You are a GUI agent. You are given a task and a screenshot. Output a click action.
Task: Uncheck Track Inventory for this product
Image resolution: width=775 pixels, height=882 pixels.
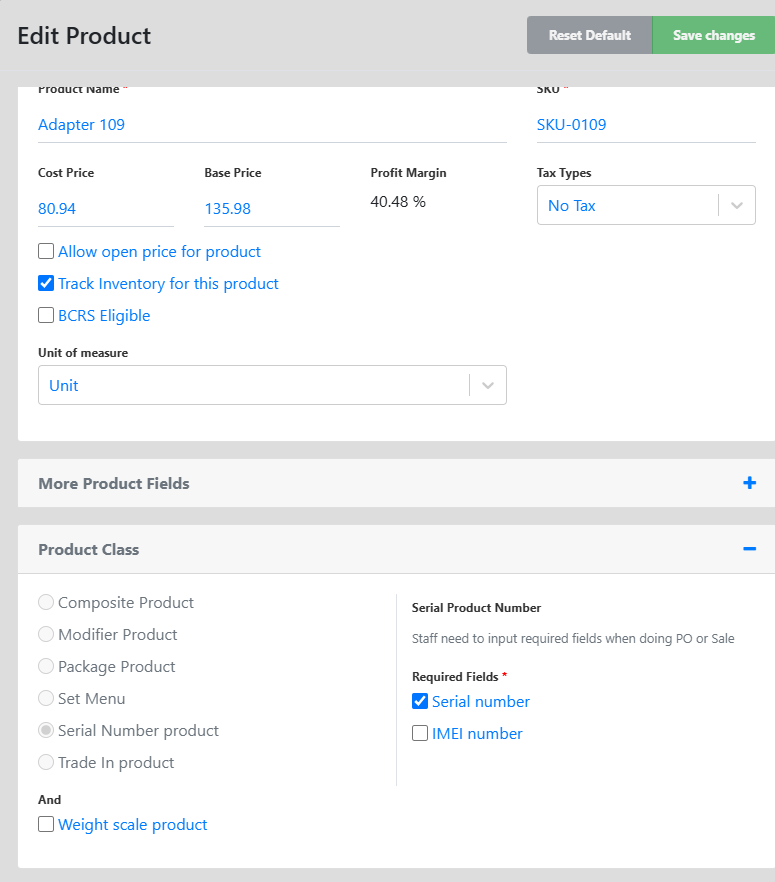click(46, 283)
